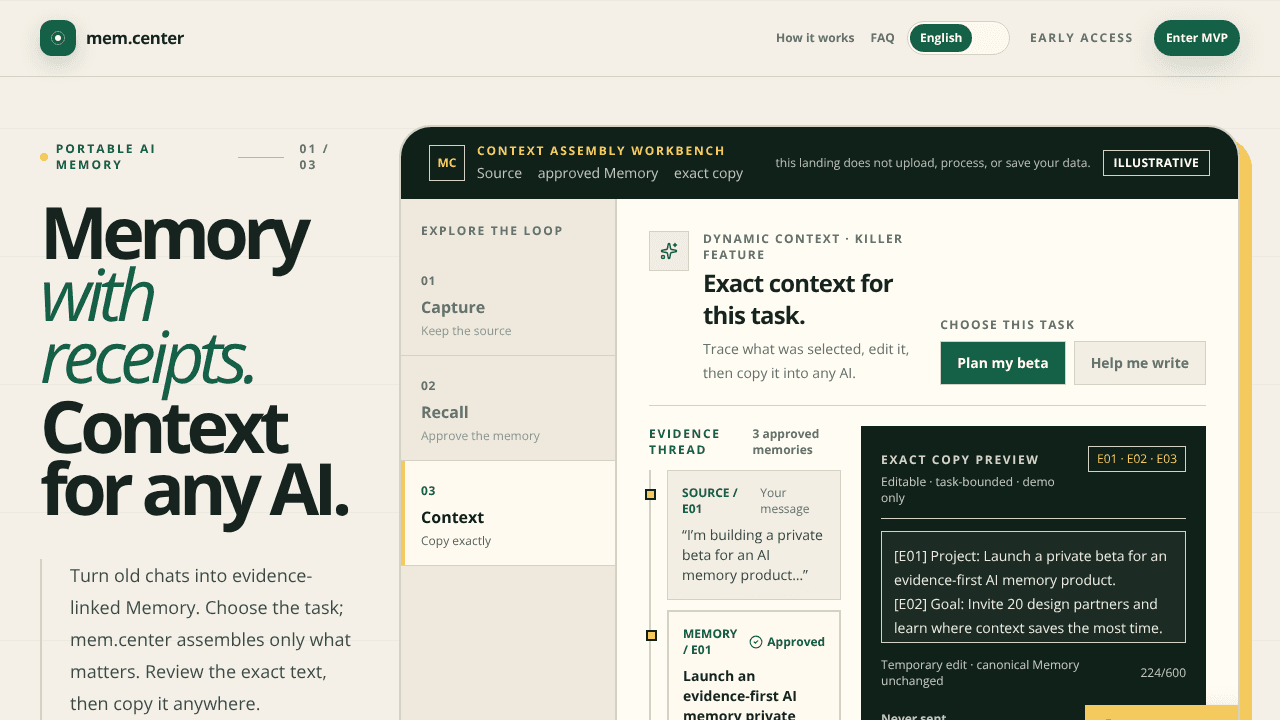Choose the Help me write task
This screenshot has width=1280, height=720.
click(x=1140, y=363)
